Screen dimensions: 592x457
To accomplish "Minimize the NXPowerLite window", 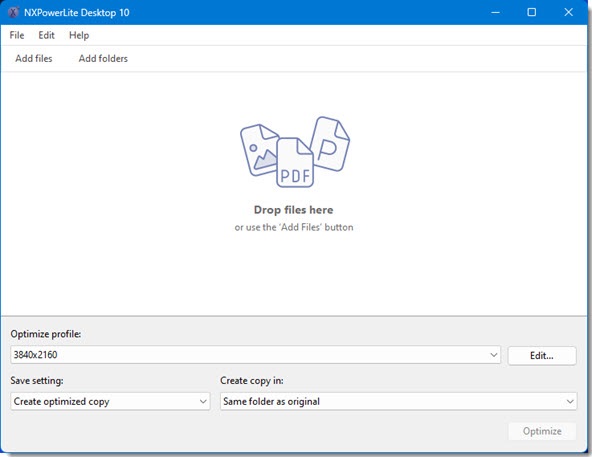I will (x=495, y=12).
